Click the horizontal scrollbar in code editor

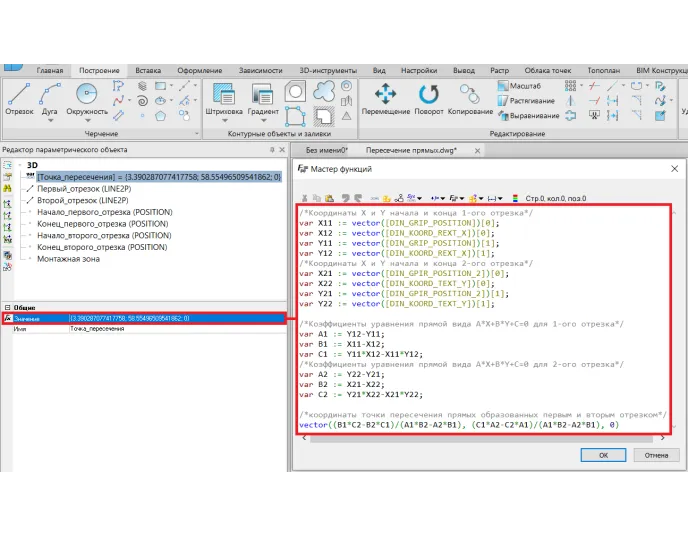pyautogui.click(x=483, y=438)
